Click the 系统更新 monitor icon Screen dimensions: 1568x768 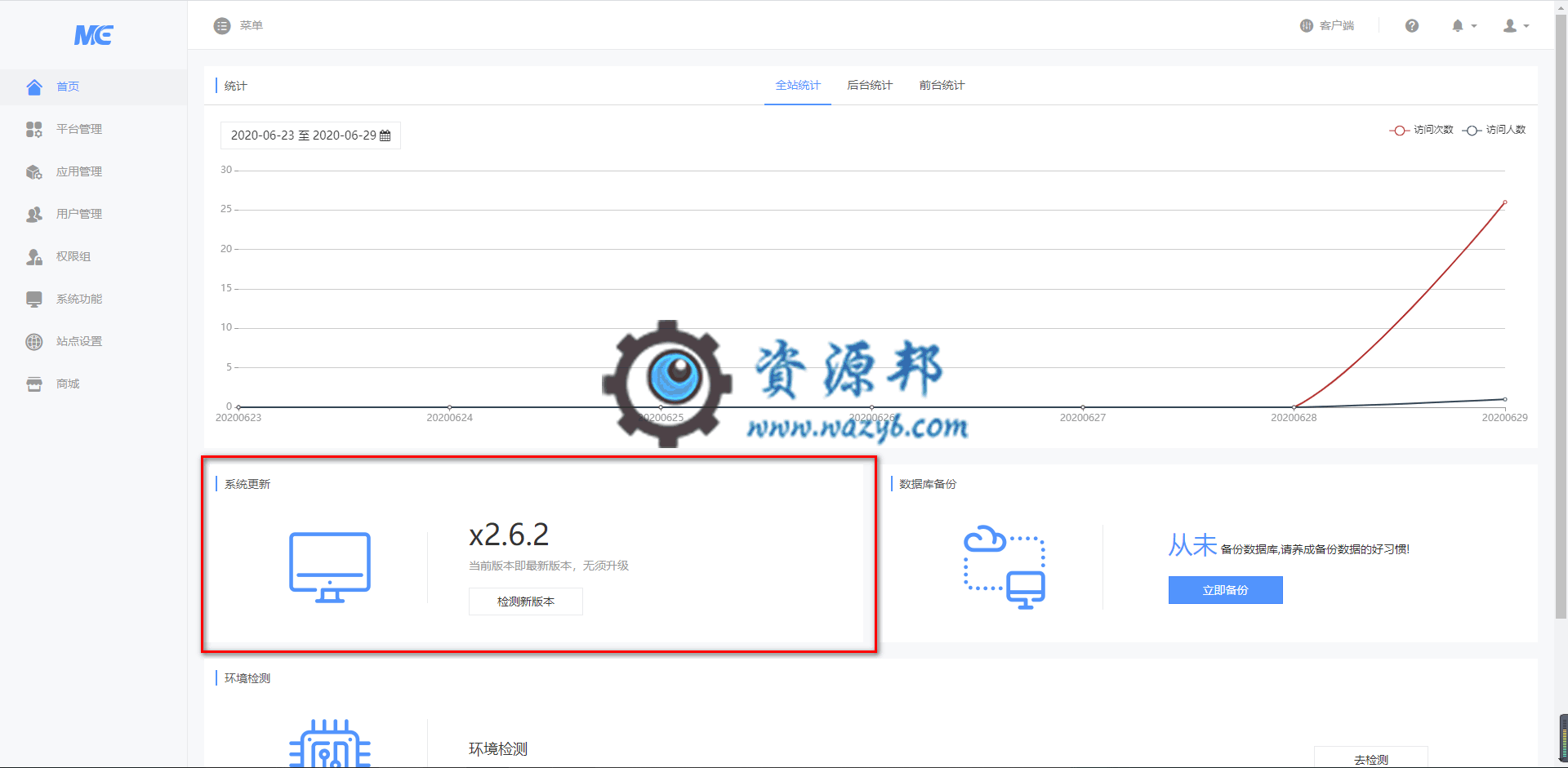point(330,567)
